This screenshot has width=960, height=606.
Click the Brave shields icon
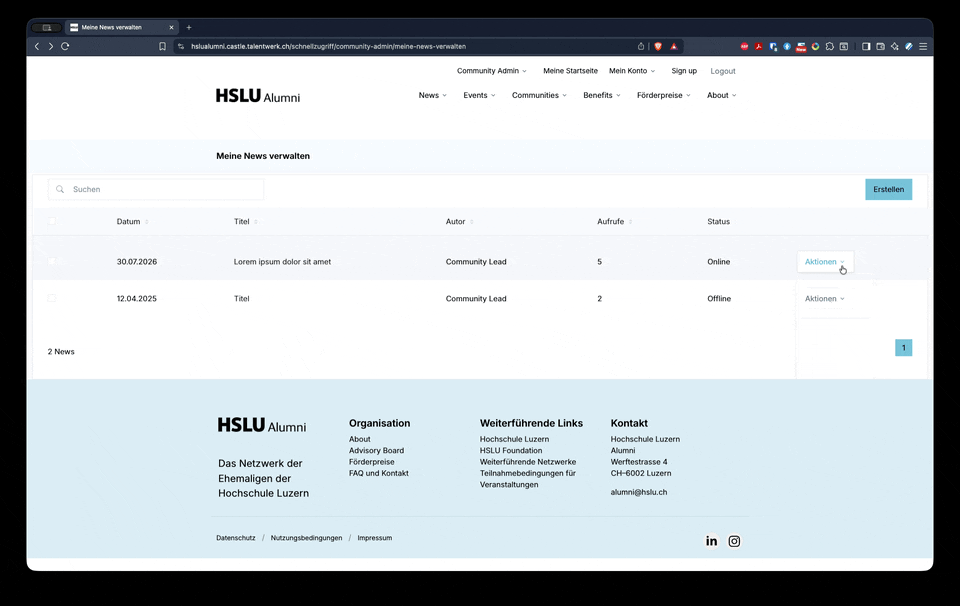click(657, 46)
